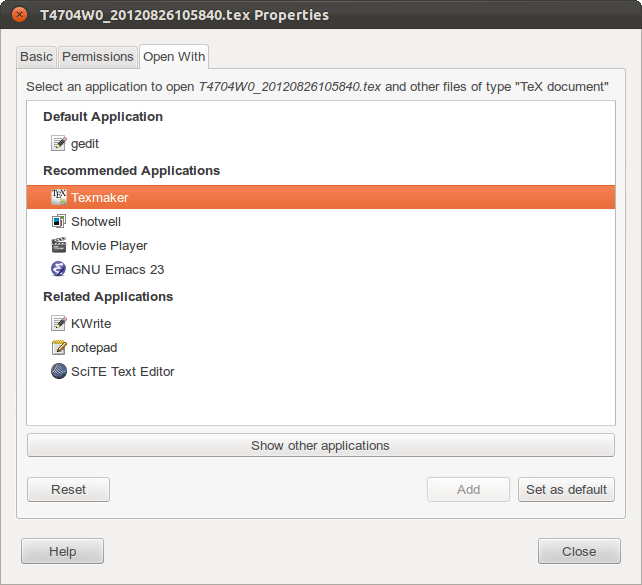This screenshot has height=585, width=642.
Task: Click the Add button
Action: click(x=468, y=490)
